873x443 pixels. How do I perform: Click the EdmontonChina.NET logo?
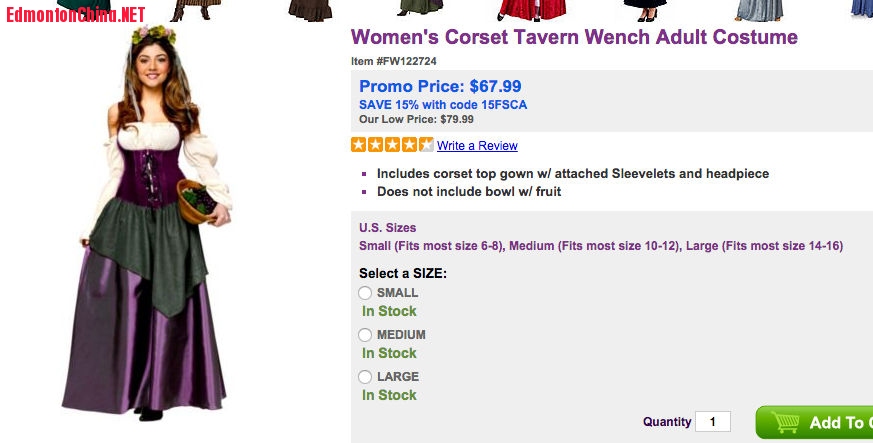(76, 14)
